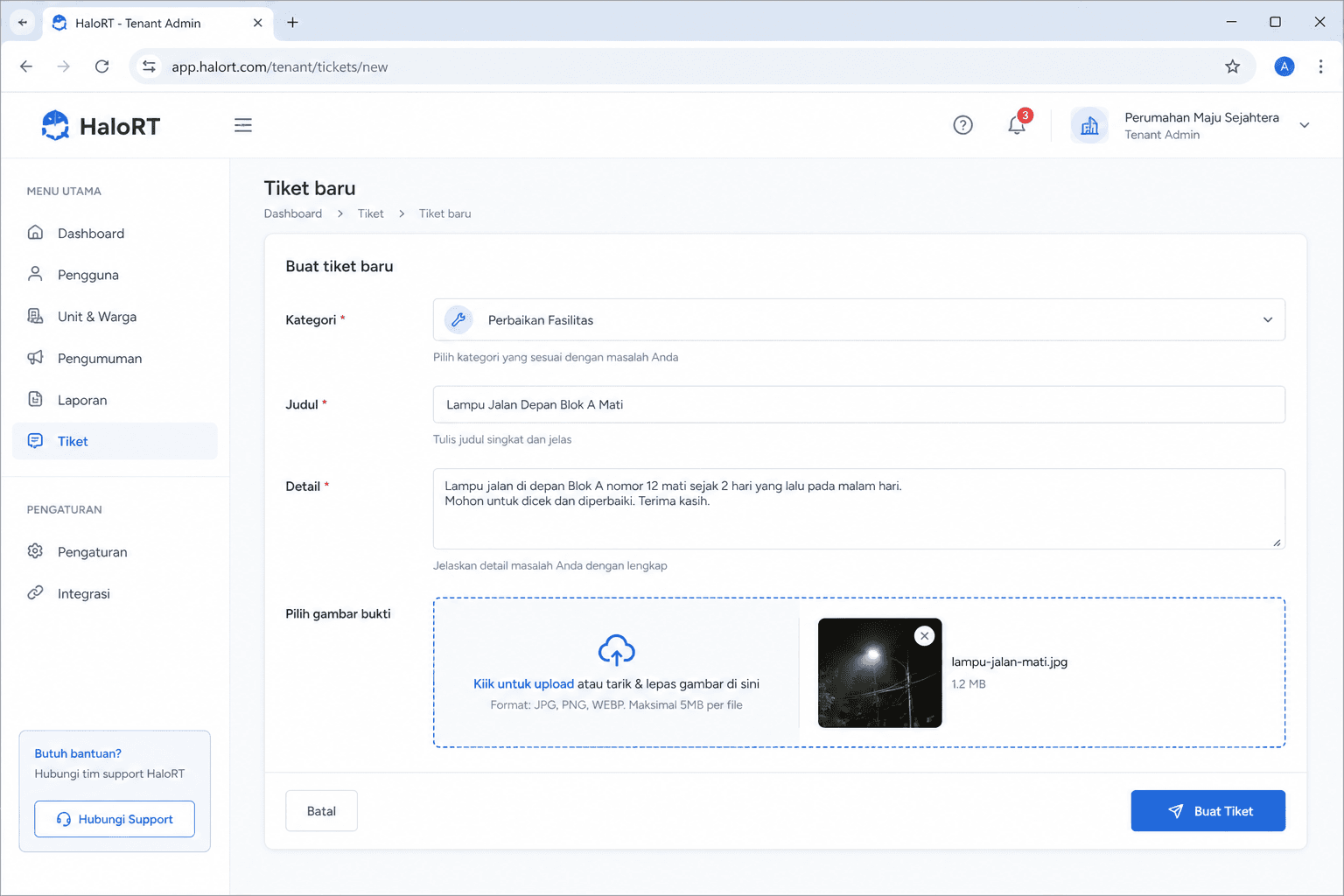Click Hubungi Support button
The image size is (1344, 896).
point(115,819)
